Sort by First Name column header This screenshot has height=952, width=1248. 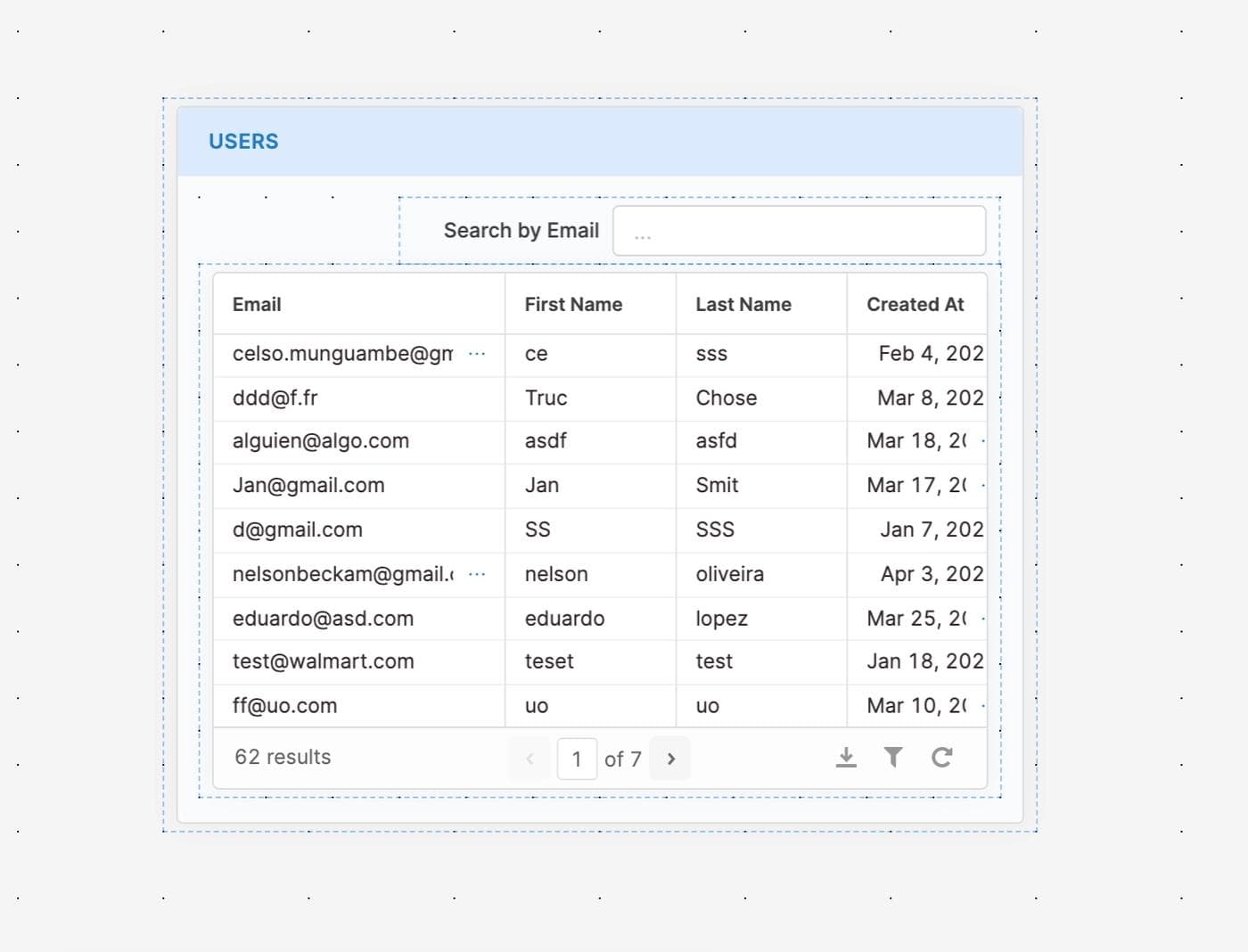[x=573, y=305]
